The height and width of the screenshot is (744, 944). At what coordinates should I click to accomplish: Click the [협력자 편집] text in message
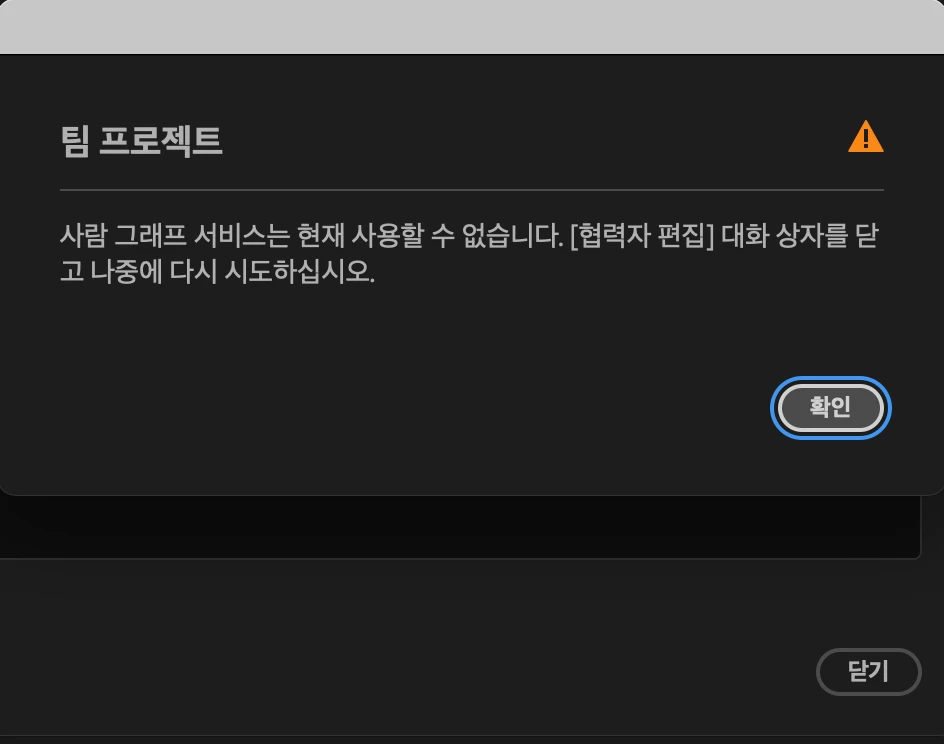(642, 235)
